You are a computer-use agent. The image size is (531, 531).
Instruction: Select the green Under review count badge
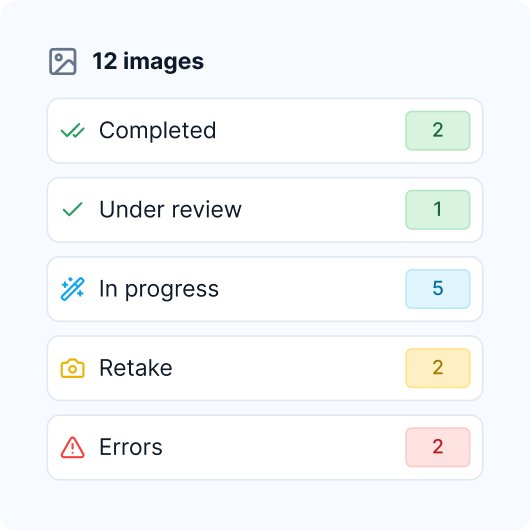(x=438, y=210)
